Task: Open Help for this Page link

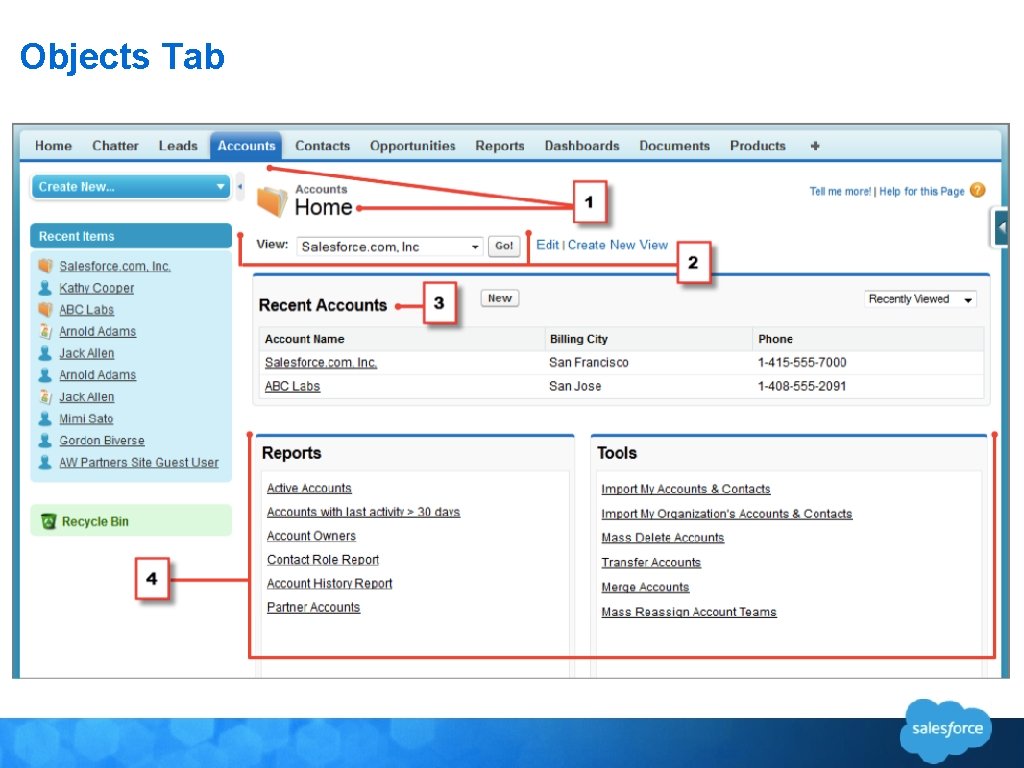Action: [921, 191]
